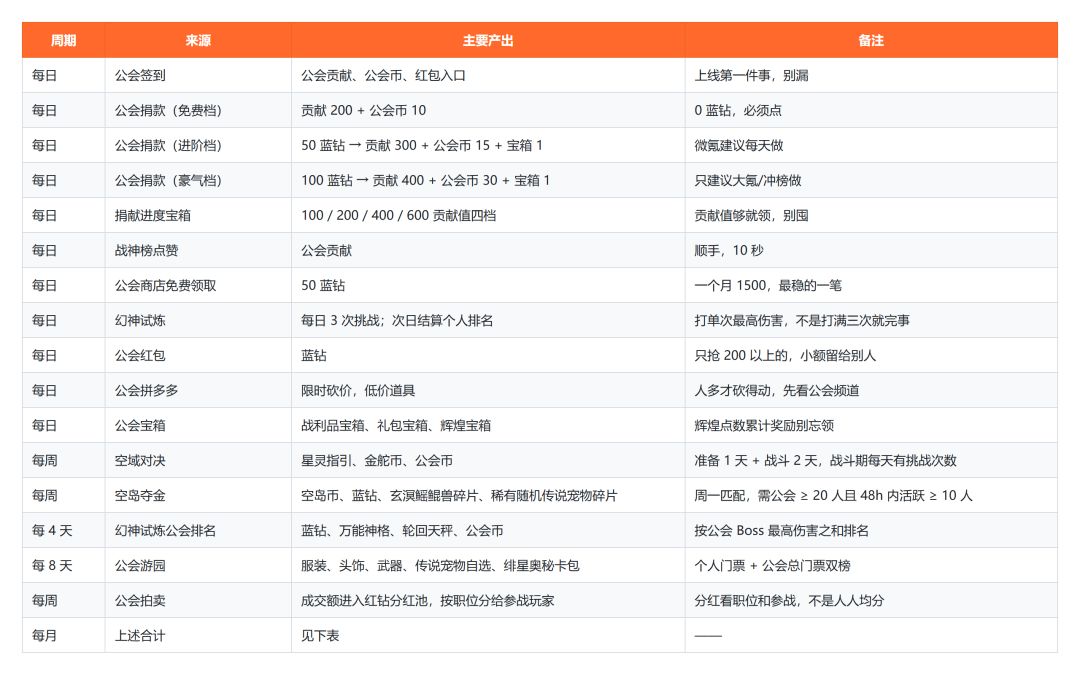1080x680 pixels.
Task: Click the note "上线第一件事，别漏"
Action: pyautogui.click(x=871, y=76)
